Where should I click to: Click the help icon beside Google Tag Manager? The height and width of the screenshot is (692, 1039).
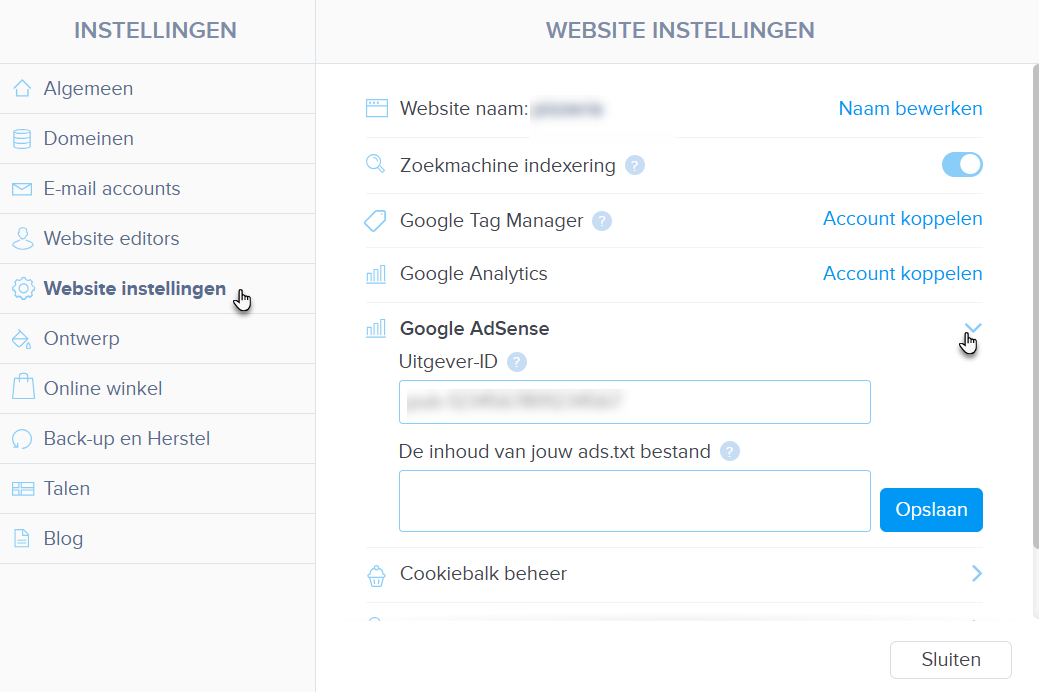tap(601, 221)
